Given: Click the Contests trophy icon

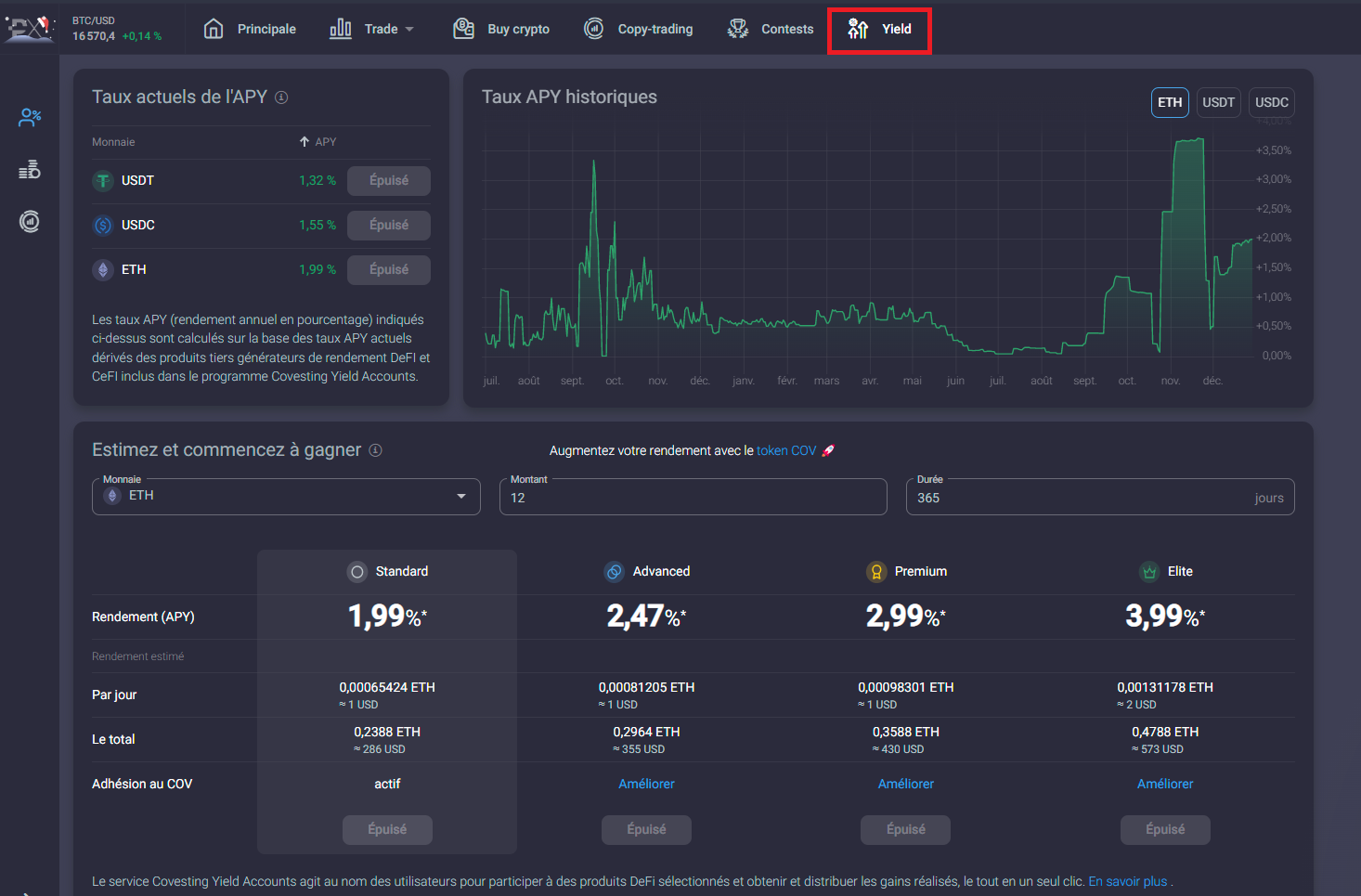Looking at the screenshot, I should (x=738, y=29).
